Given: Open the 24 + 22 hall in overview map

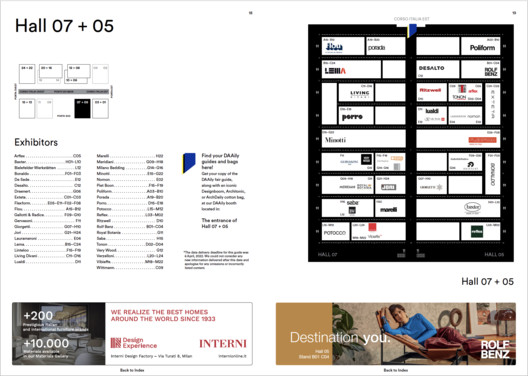Looking at the screenshot, I should (x=27, y=74).
